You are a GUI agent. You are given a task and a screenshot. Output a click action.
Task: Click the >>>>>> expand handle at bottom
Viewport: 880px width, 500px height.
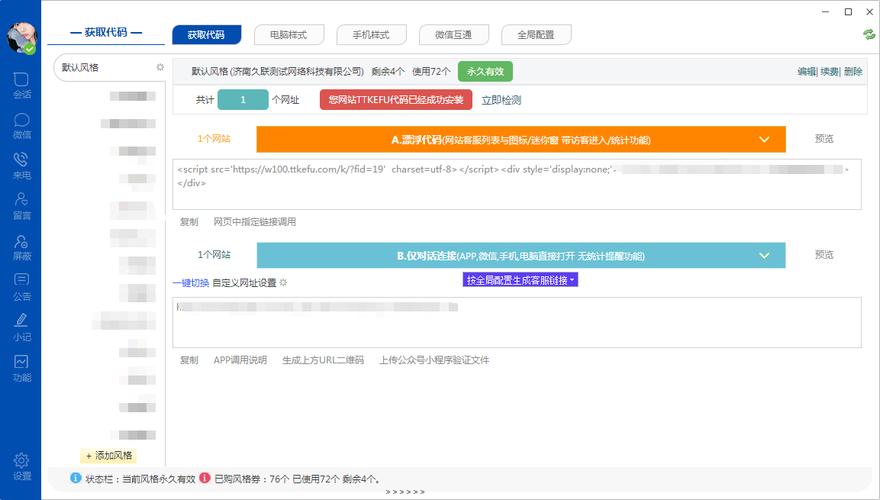405,492
